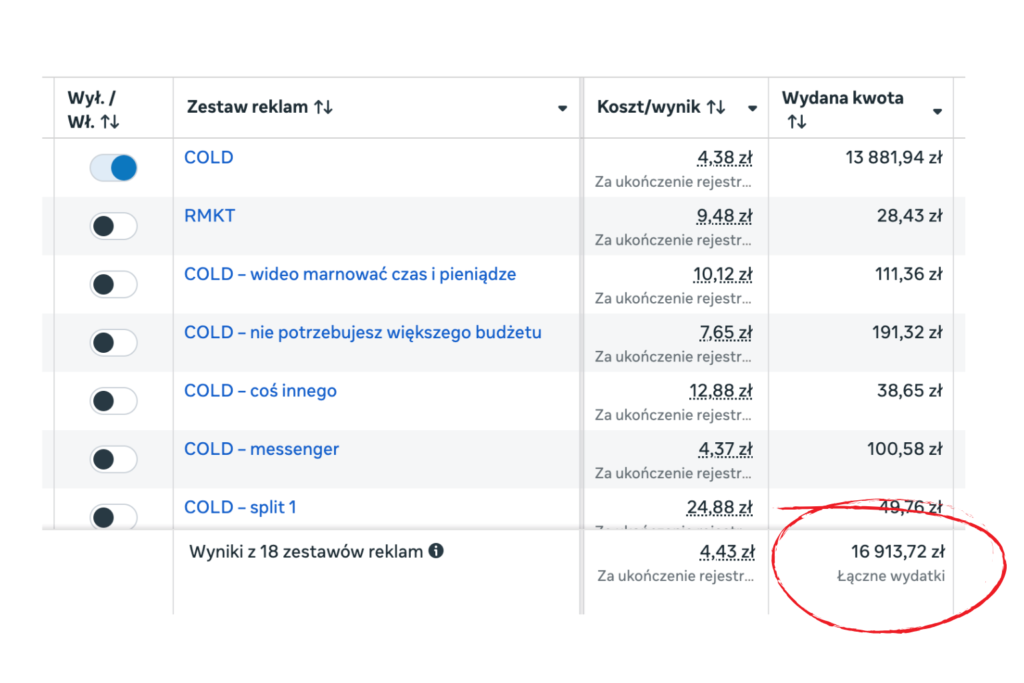1024x683 pixels.
Task: Enable the COLD – messenger toggle
Action: click(113, 459)
